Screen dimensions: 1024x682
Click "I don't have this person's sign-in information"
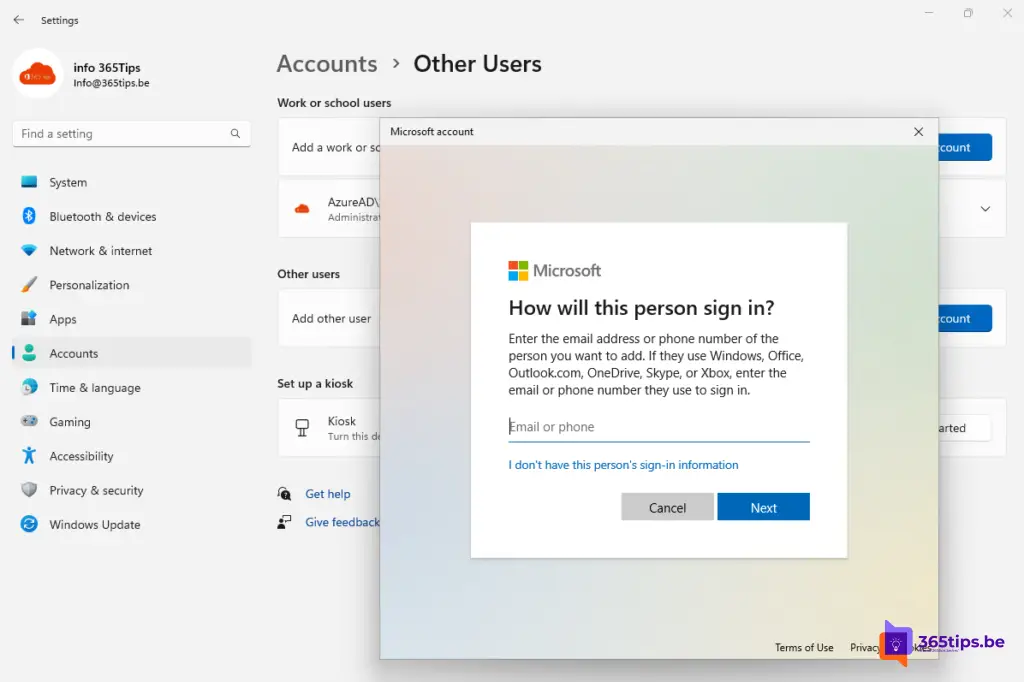(623, 465)
